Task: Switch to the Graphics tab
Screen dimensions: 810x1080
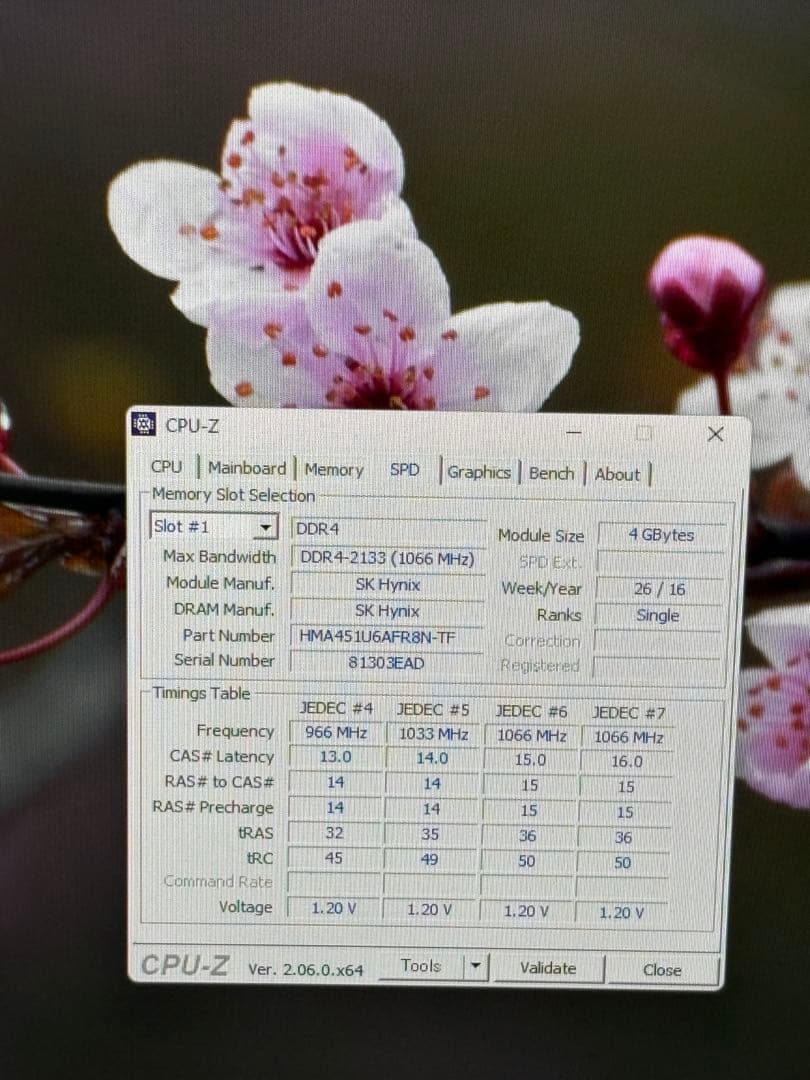Action: tap(479, 472)
